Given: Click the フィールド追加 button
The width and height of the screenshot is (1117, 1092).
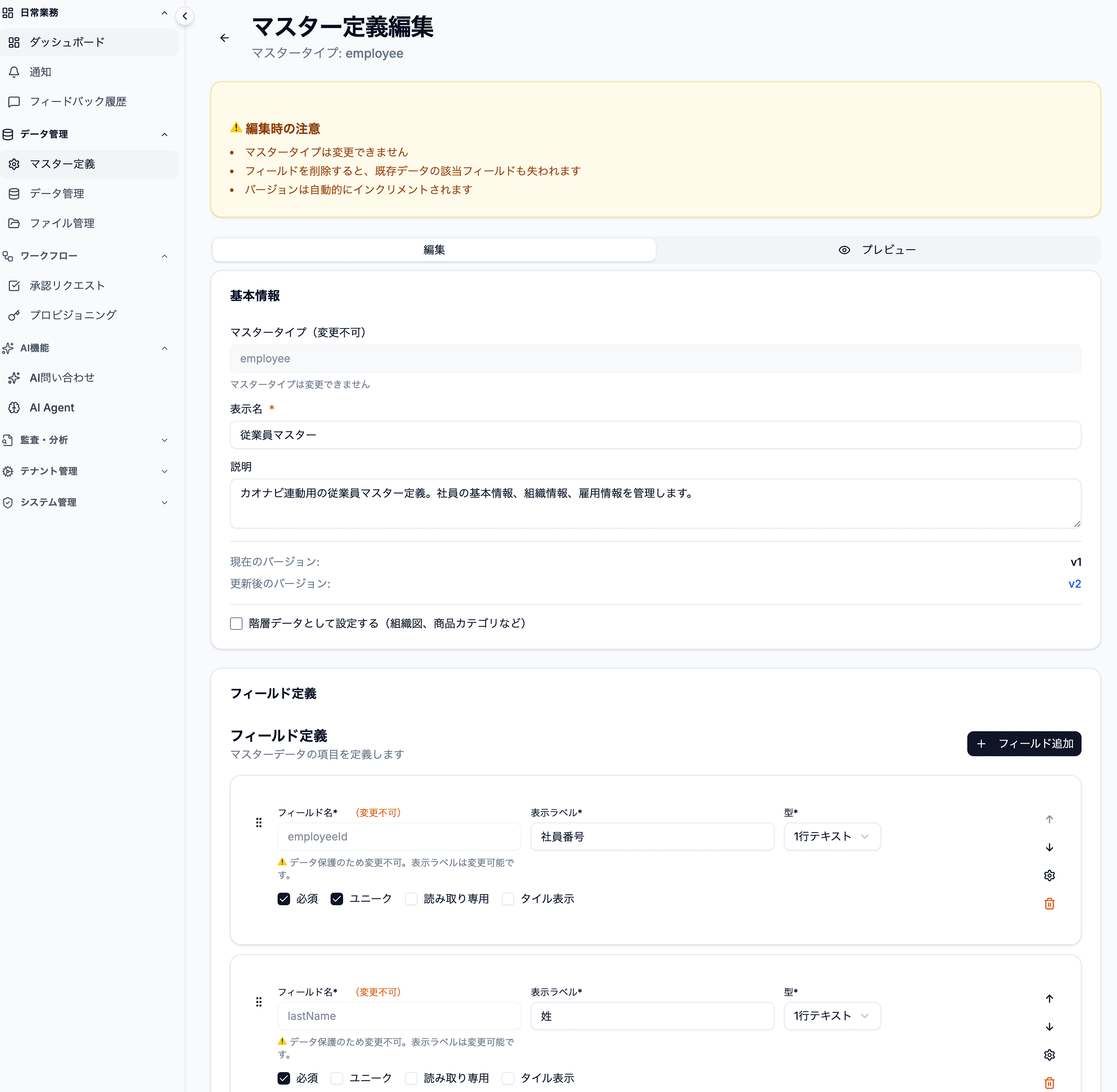Looking at the screenshot, I should click(x=1023, y=743).
